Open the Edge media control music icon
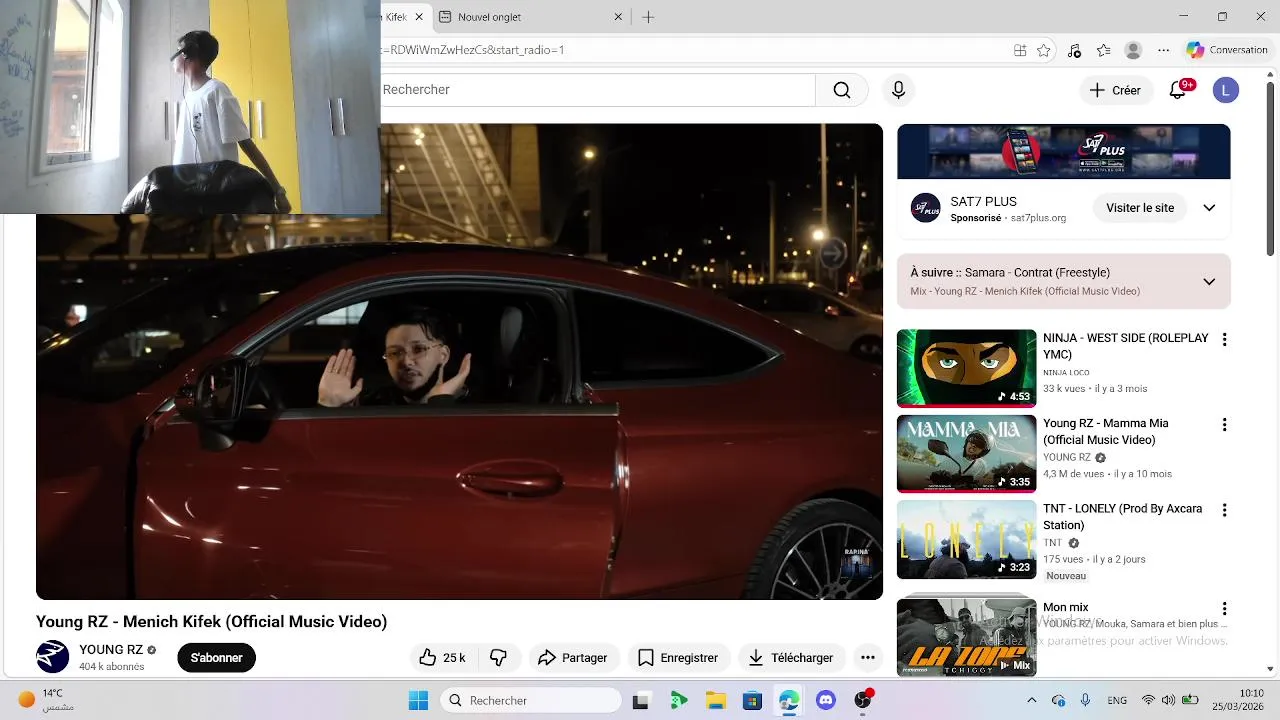This screenshot has height=720, width=1280. tap(1074, 50)
